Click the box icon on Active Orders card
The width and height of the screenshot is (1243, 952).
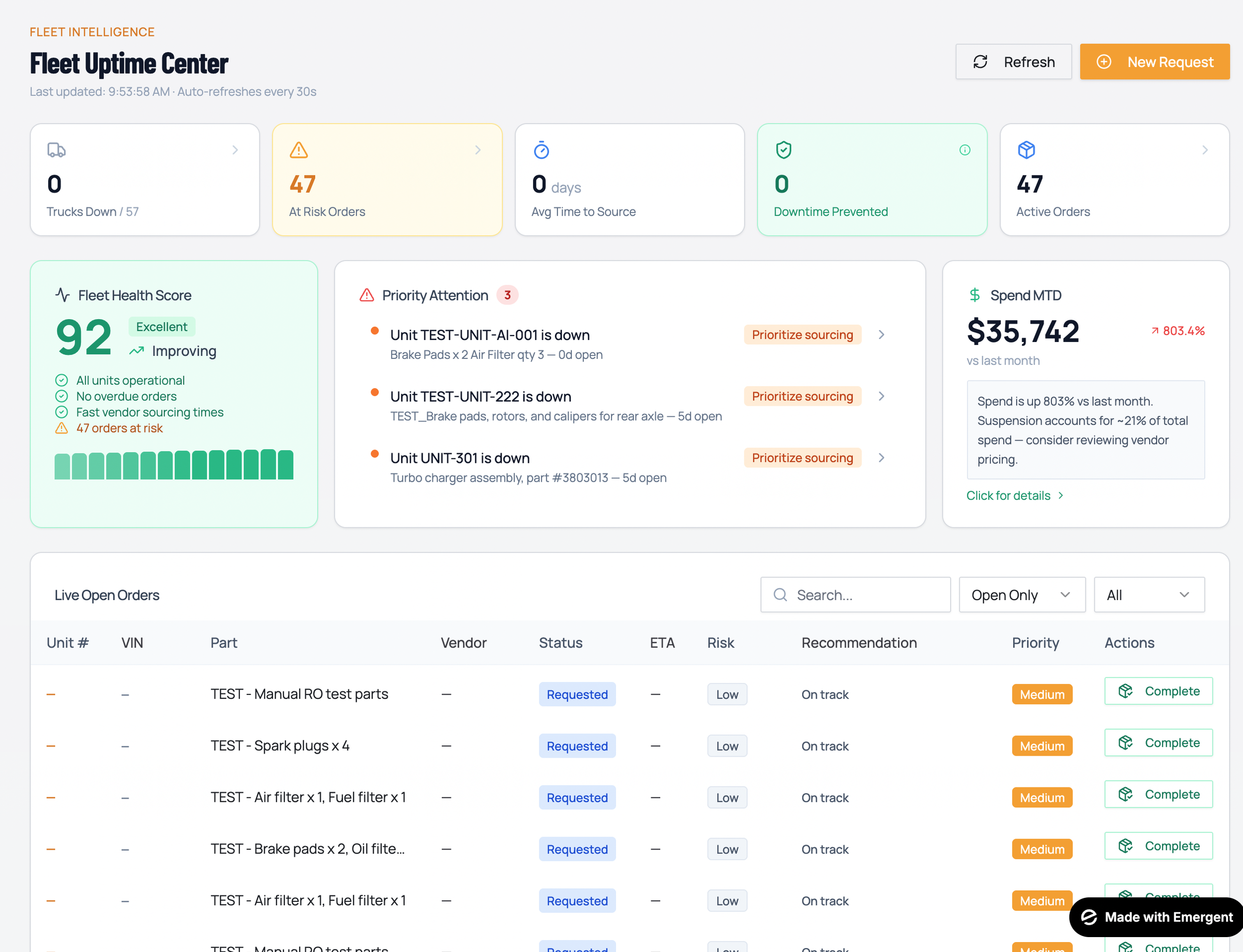[1026, 150]
